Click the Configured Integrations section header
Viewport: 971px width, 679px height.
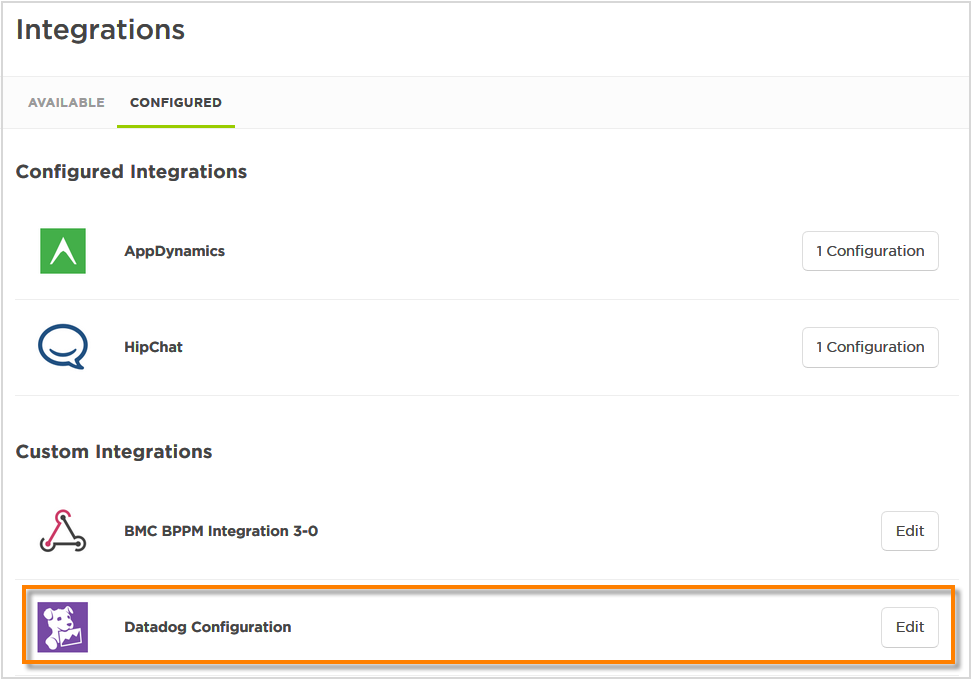coord(131,171)
